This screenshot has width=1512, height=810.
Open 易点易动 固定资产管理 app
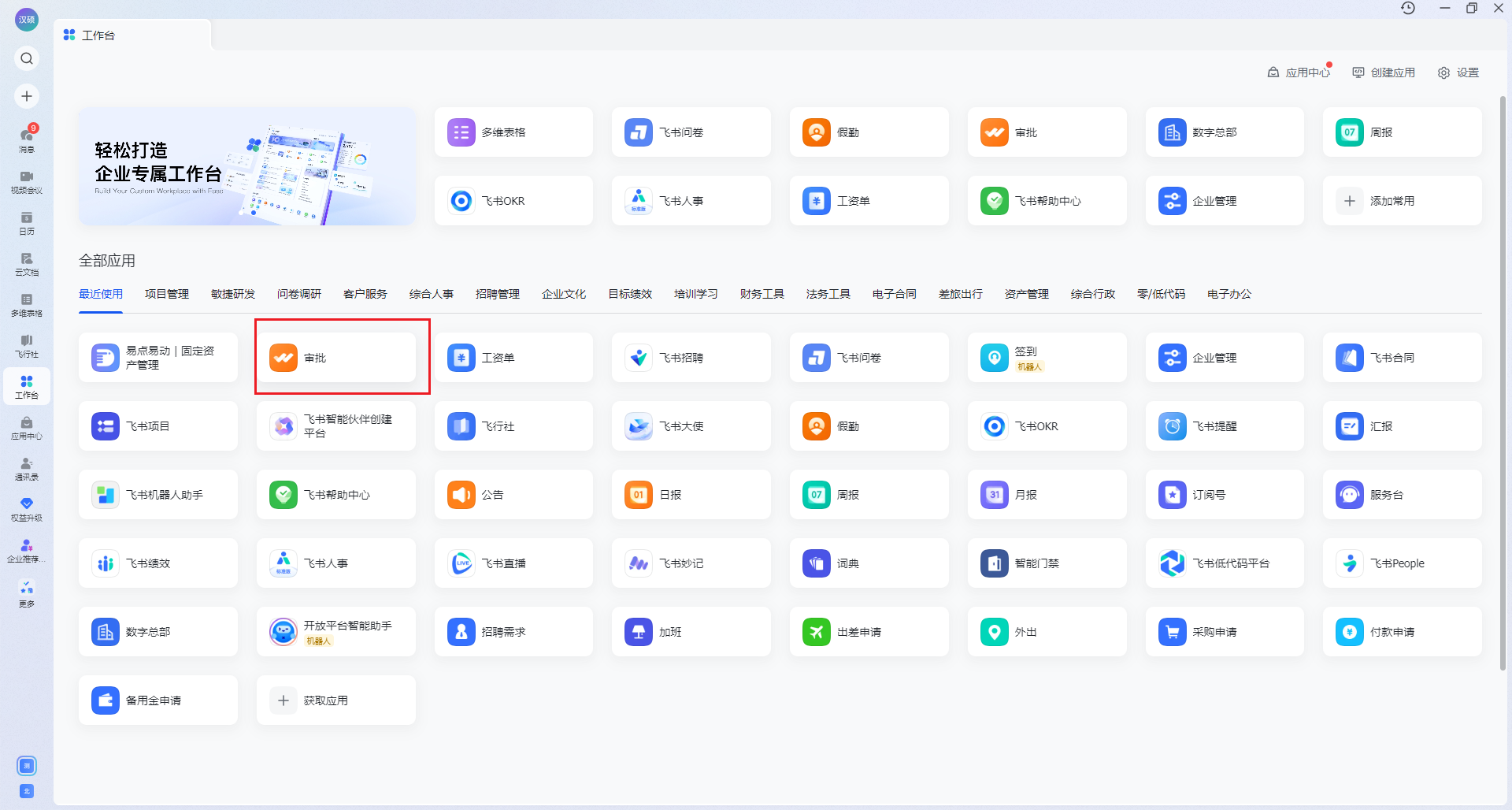coord(158,357)
